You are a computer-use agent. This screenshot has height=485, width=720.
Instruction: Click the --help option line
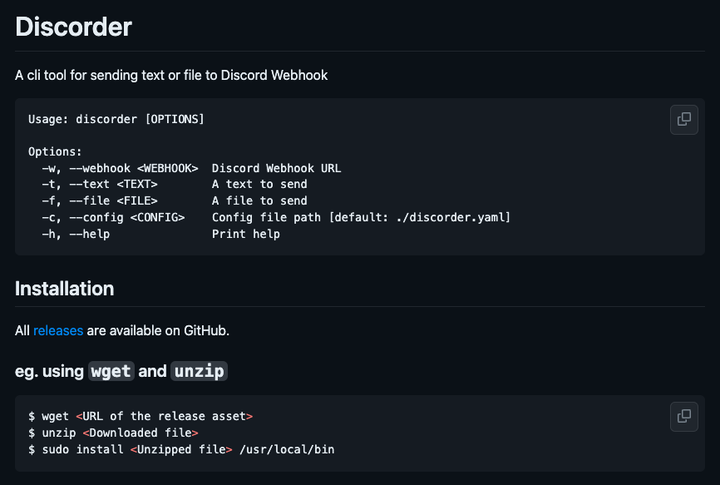[x=160, y=234]
